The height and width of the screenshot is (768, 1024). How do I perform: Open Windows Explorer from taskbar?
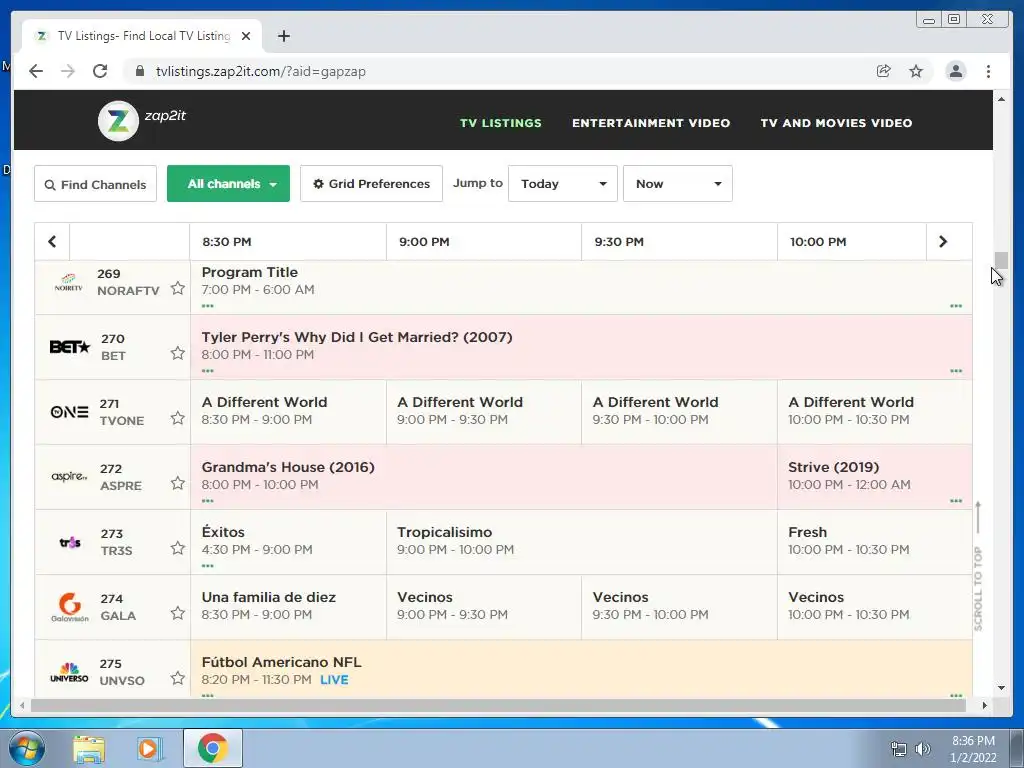click(x=89, y=749)
